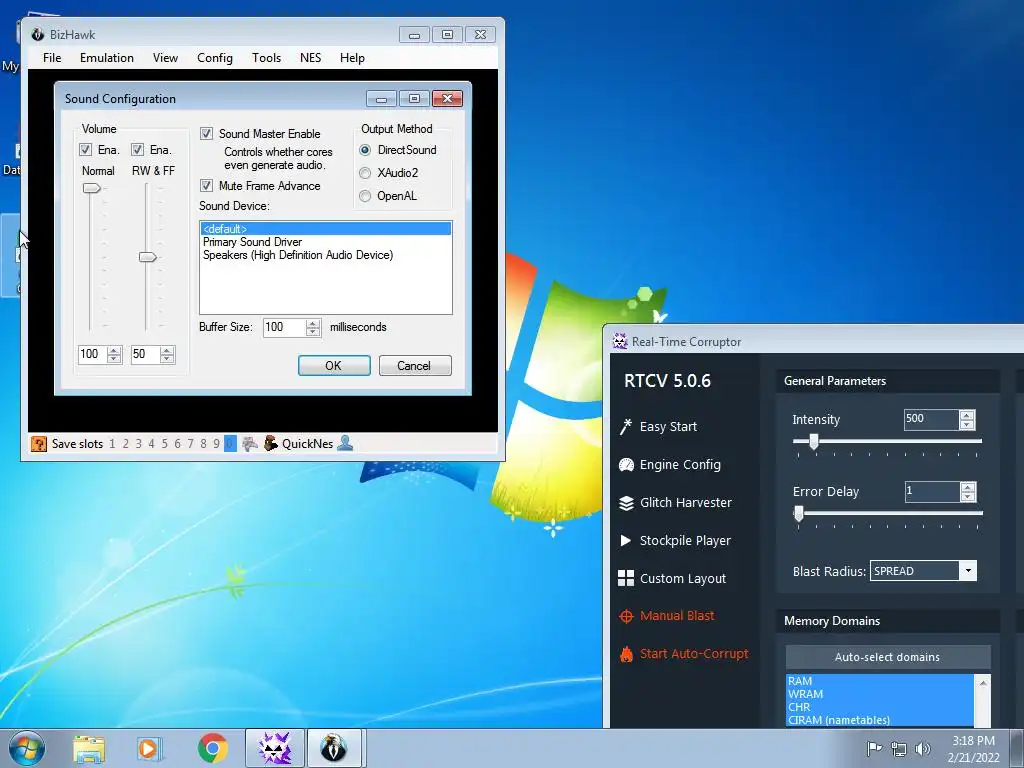Screen dimensions: 1024x768
Task: Click the QuickNes core icon
Action: tap(271, 444)
